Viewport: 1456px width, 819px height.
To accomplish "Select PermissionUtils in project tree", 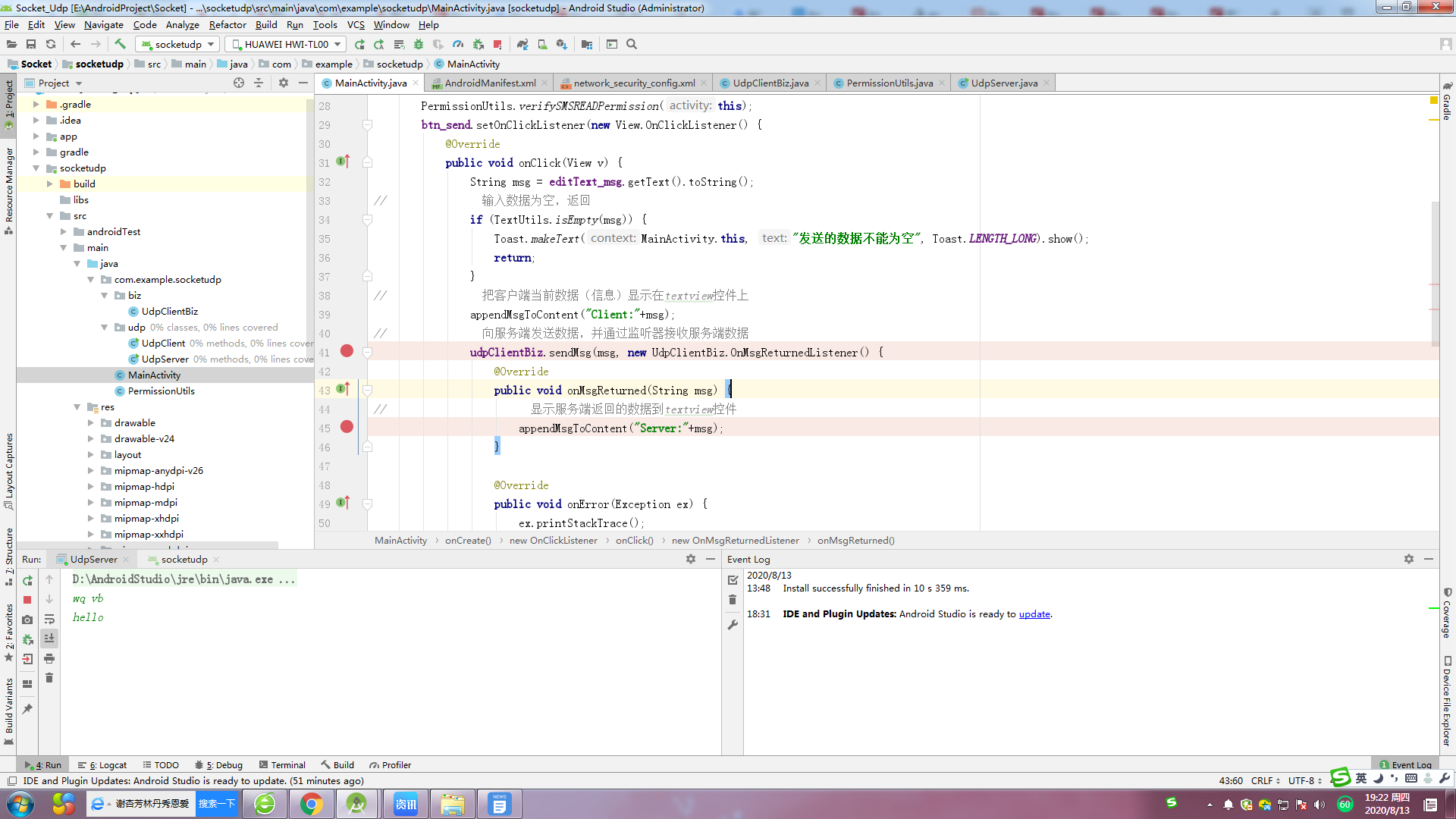I will click(161, 391).
